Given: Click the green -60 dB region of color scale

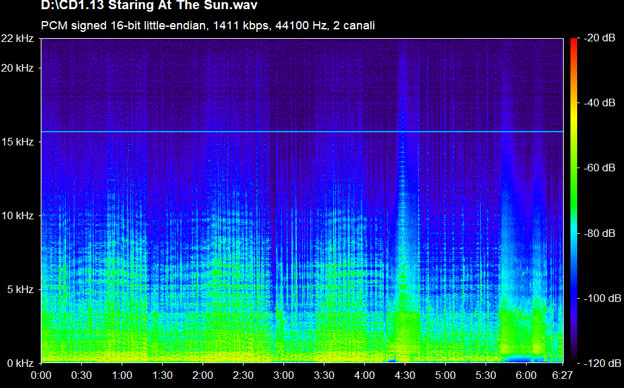Looking at the screenshot, I should coord(573,168).
